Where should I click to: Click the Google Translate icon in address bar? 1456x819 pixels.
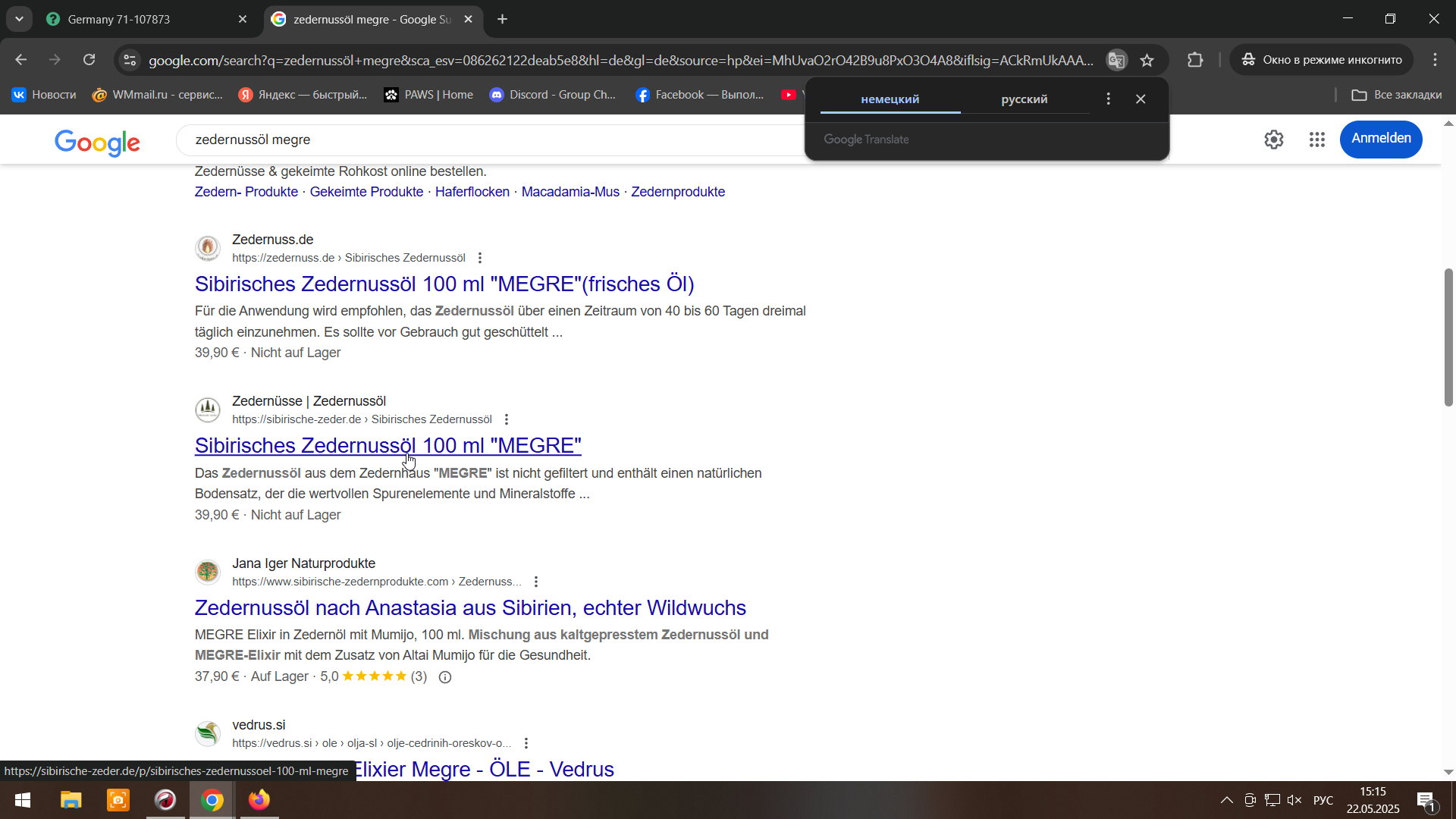click(x=1116, y=60)
